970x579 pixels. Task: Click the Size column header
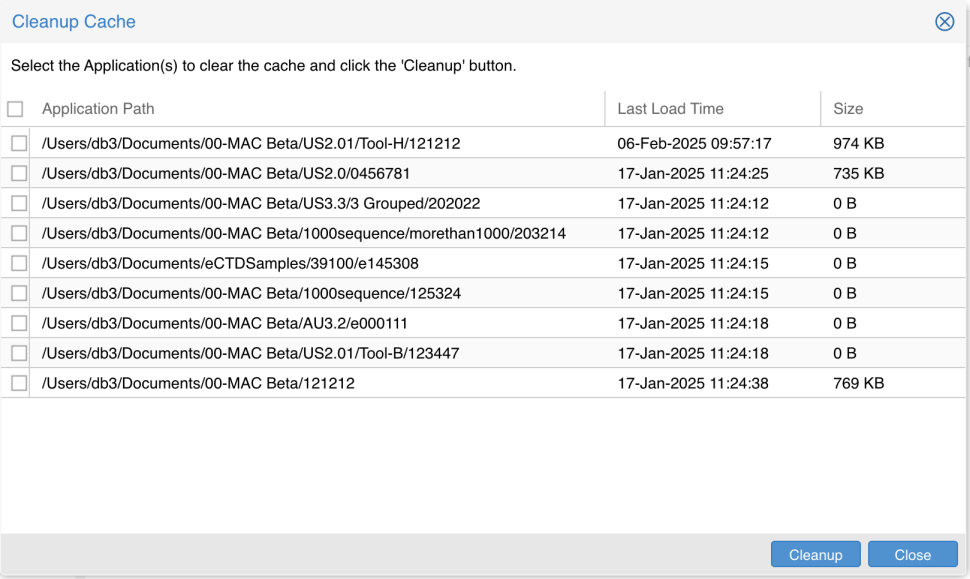[848, 109]
